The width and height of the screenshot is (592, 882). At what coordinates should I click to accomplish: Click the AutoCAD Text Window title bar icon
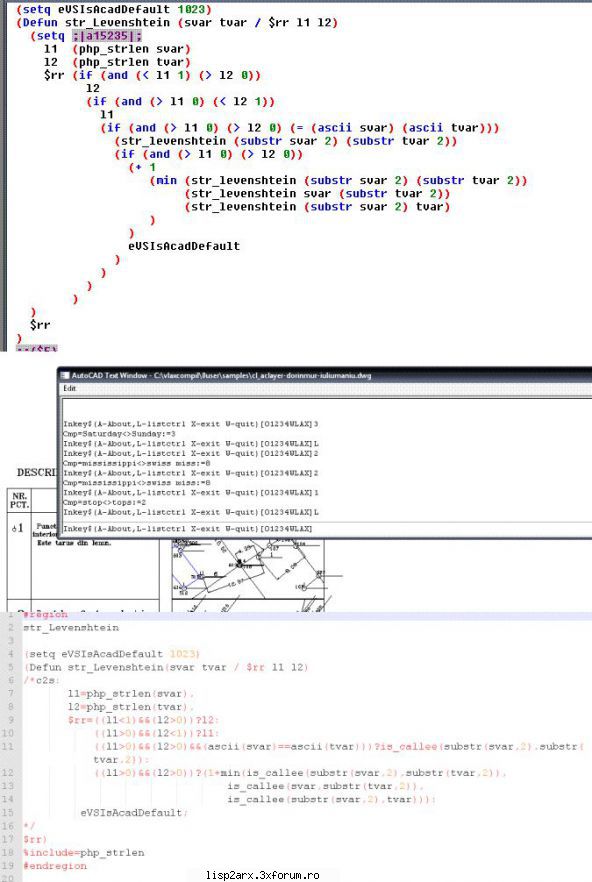[65, 375]
